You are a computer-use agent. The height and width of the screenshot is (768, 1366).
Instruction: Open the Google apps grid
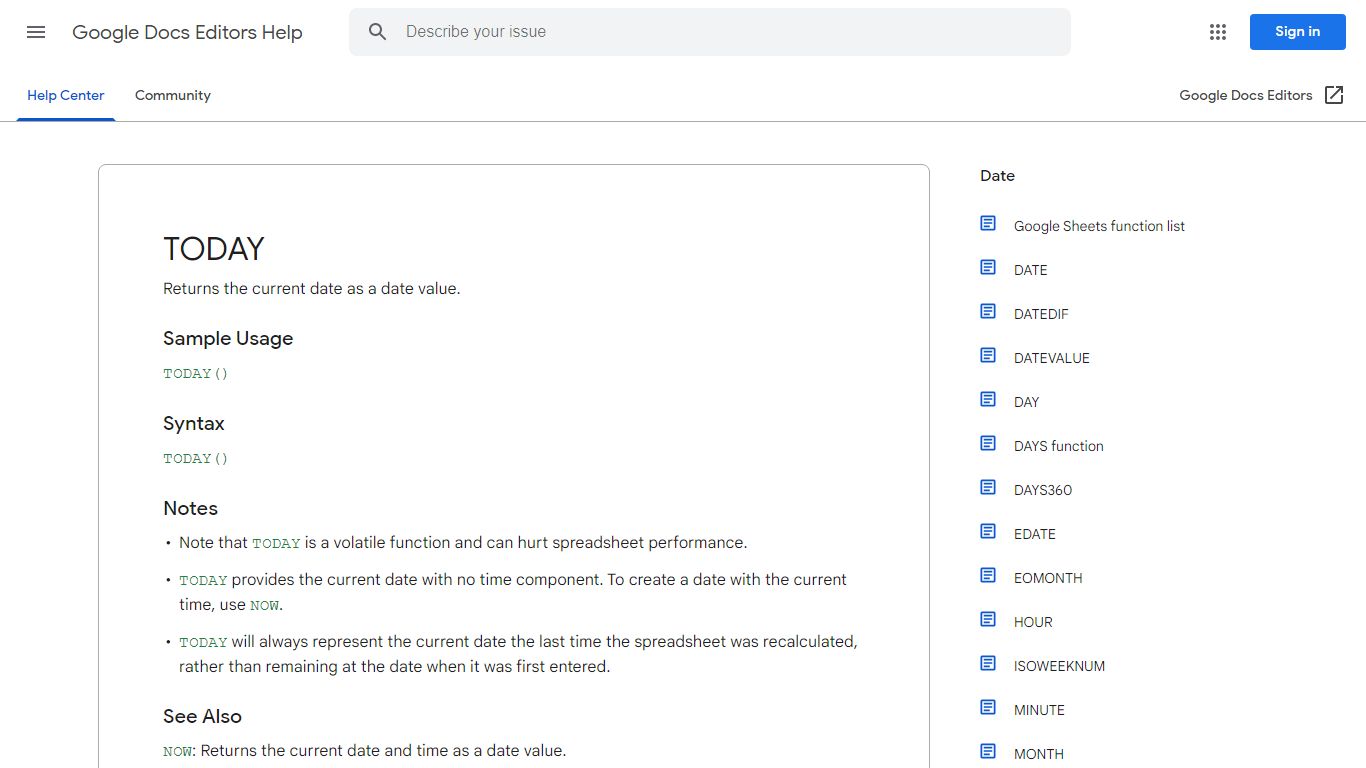(1217, 32)
